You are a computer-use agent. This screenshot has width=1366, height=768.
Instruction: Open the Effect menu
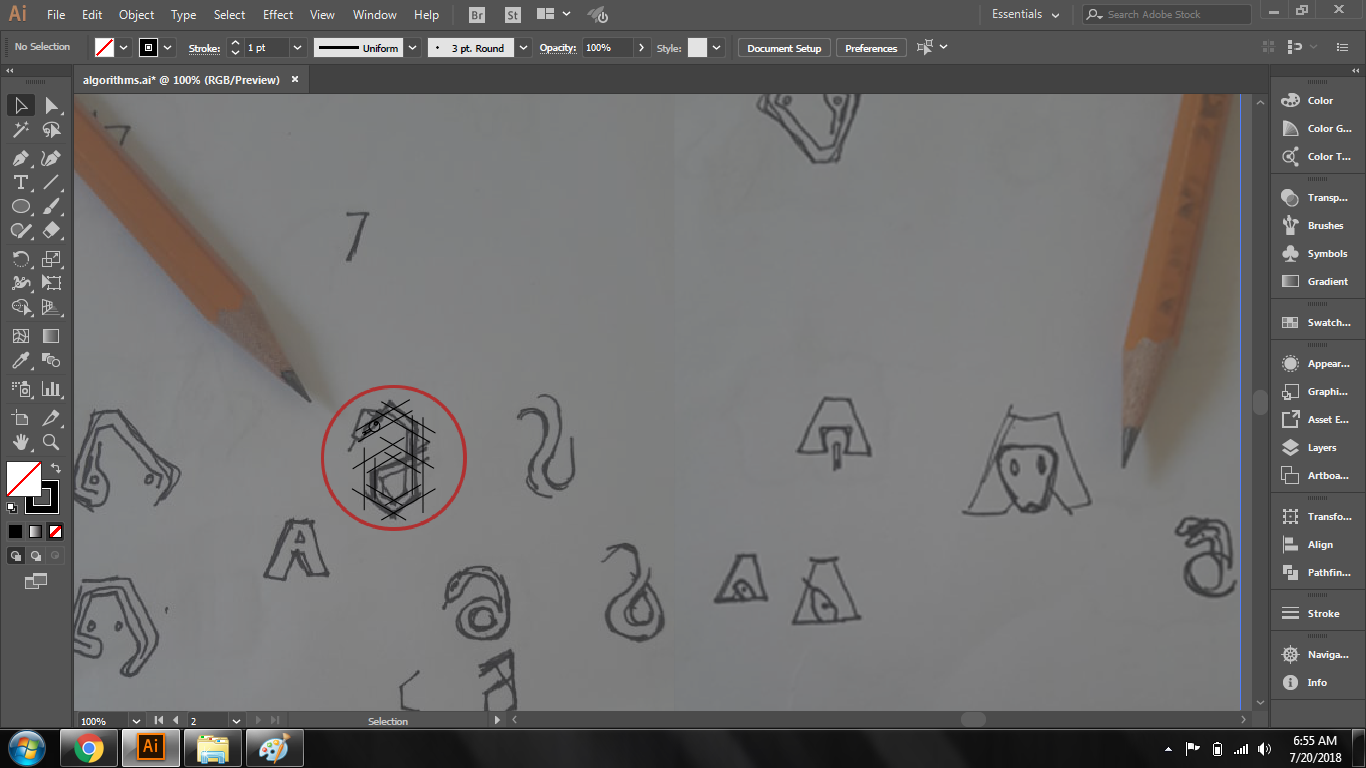(x=278, y=15)
